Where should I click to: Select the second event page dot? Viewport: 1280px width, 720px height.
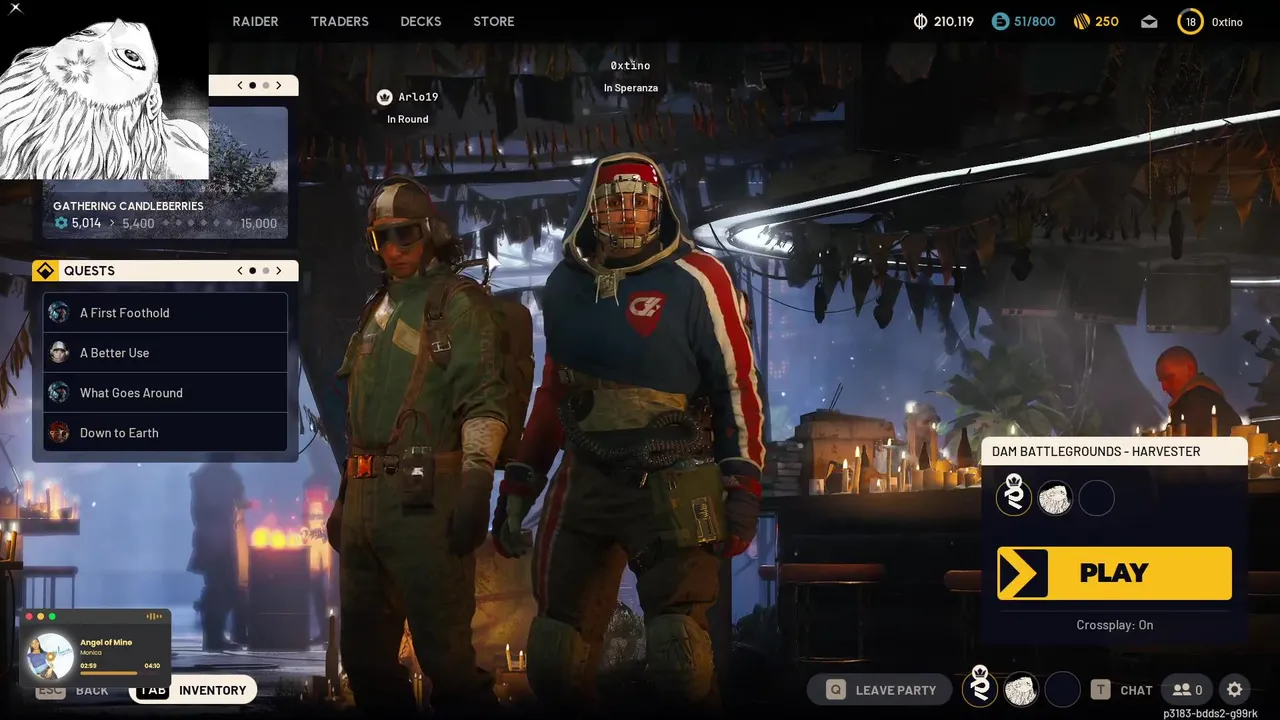coord(266,86)
